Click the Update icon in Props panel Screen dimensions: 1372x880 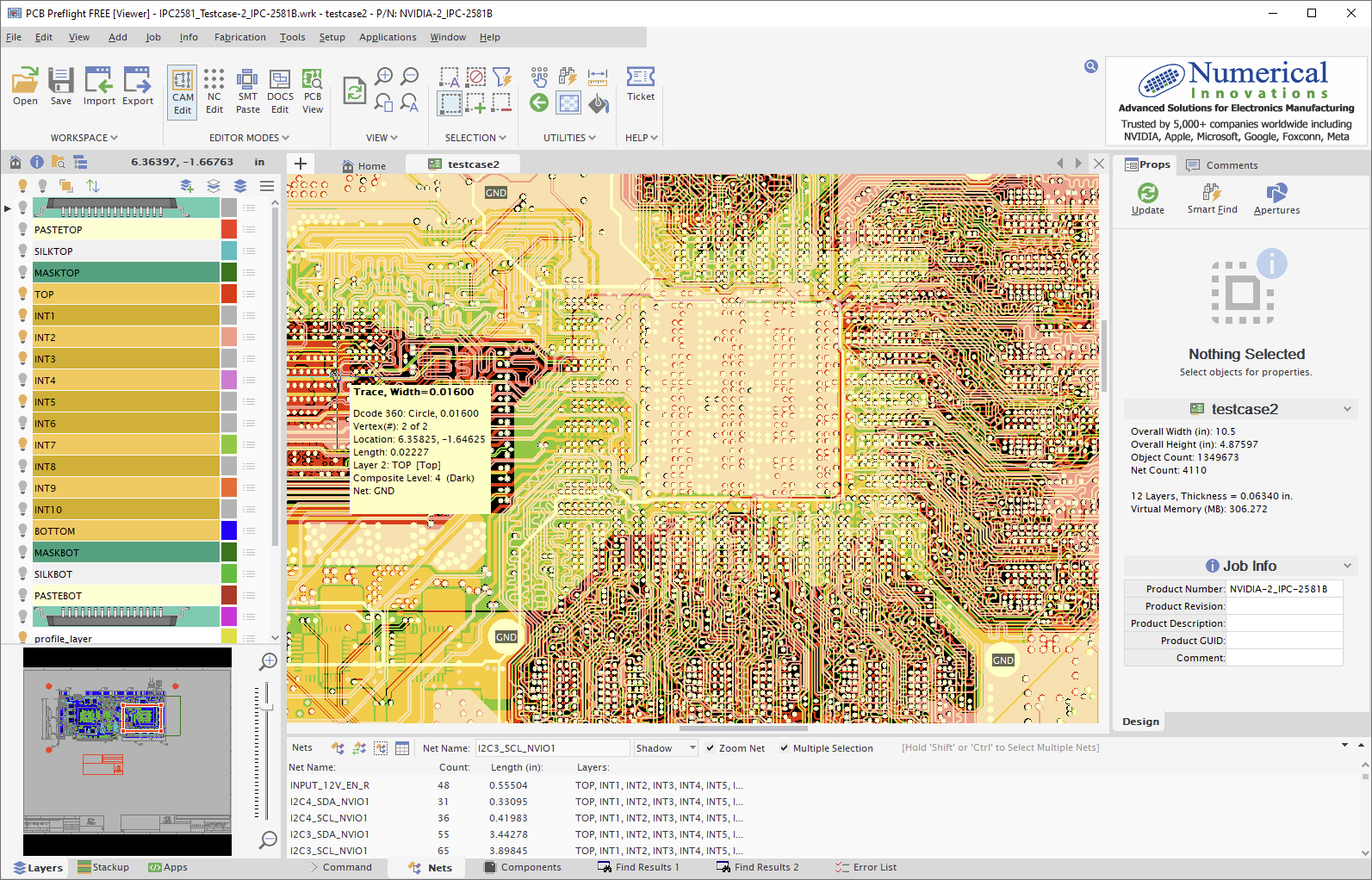pyautogui.click(x=1148, y=199)
